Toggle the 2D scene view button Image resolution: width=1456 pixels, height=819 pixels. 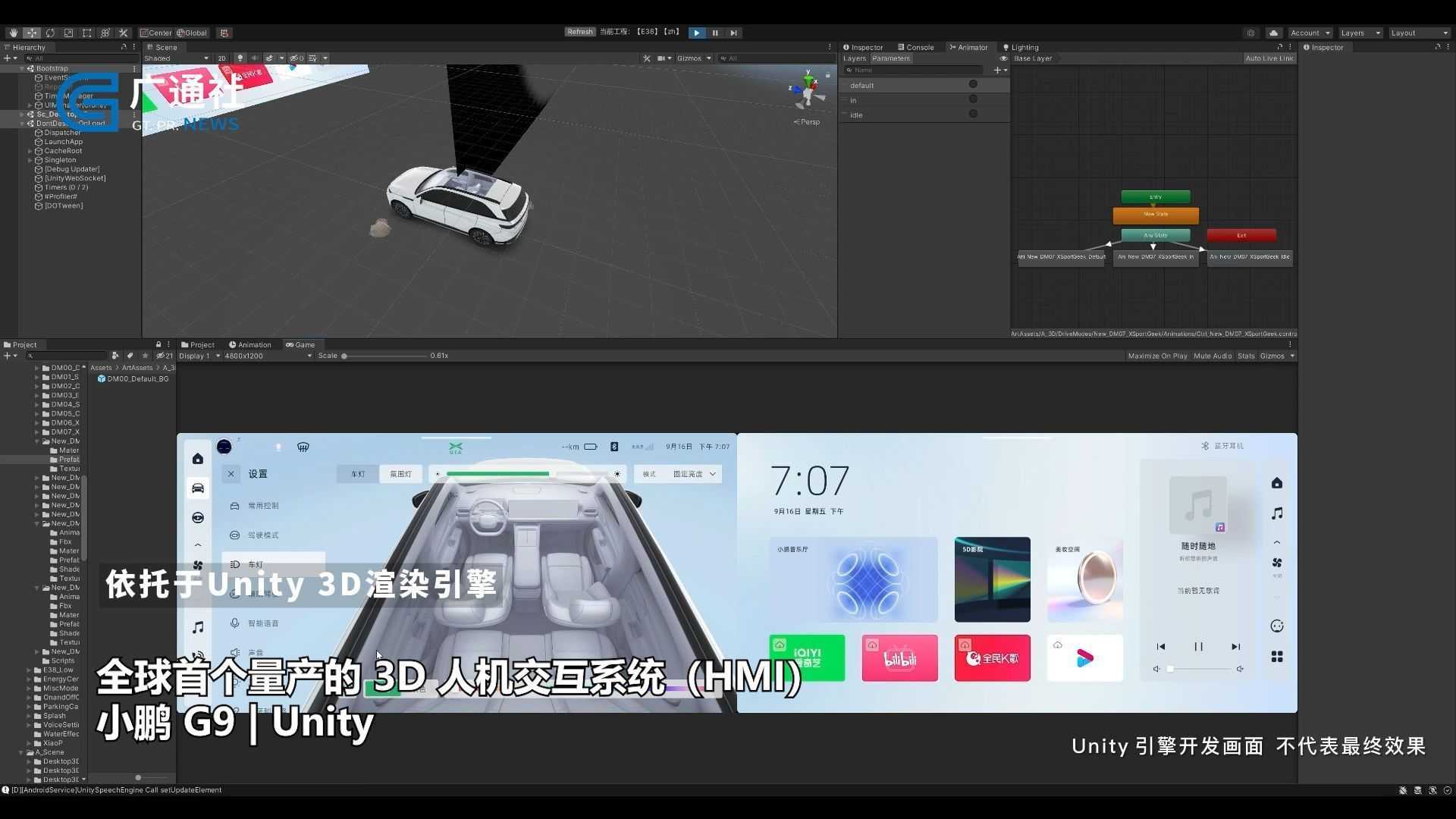coord(221,58)
